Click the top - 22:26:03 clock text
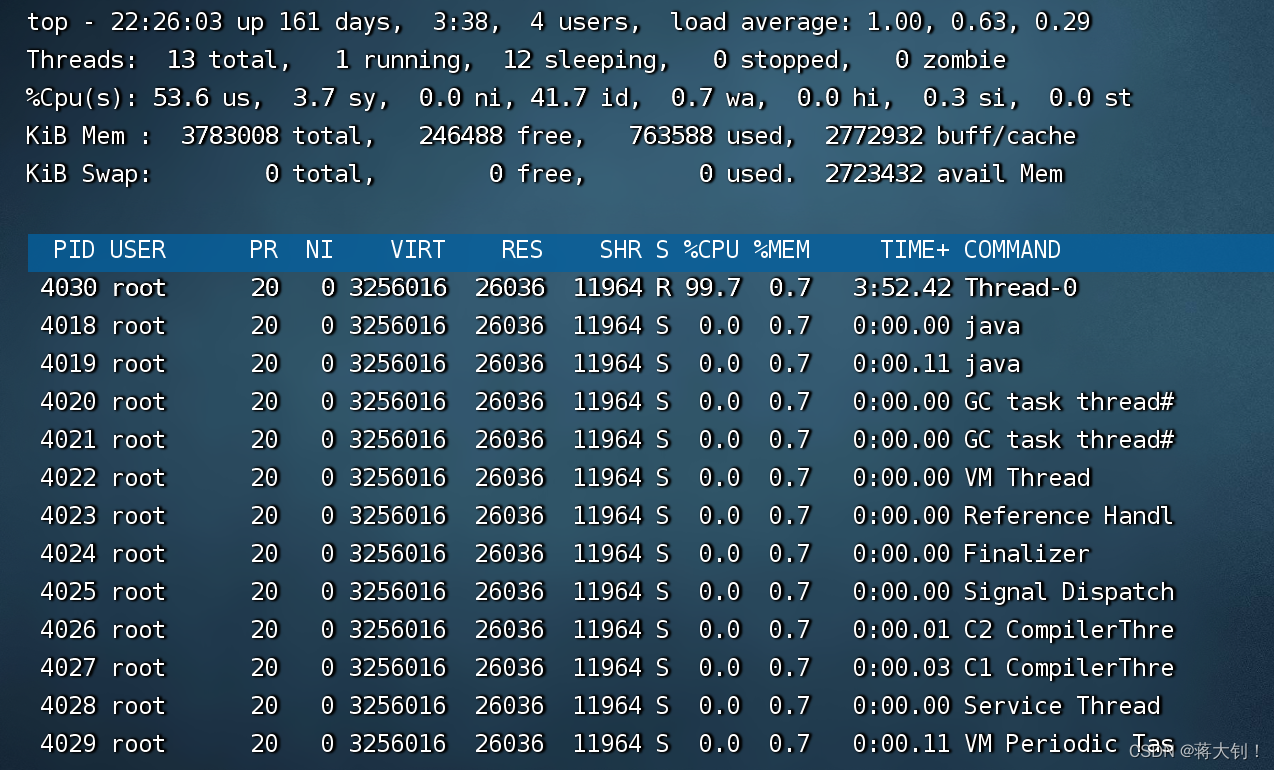This screenshot has height=770, width=1274. (125, 22)
